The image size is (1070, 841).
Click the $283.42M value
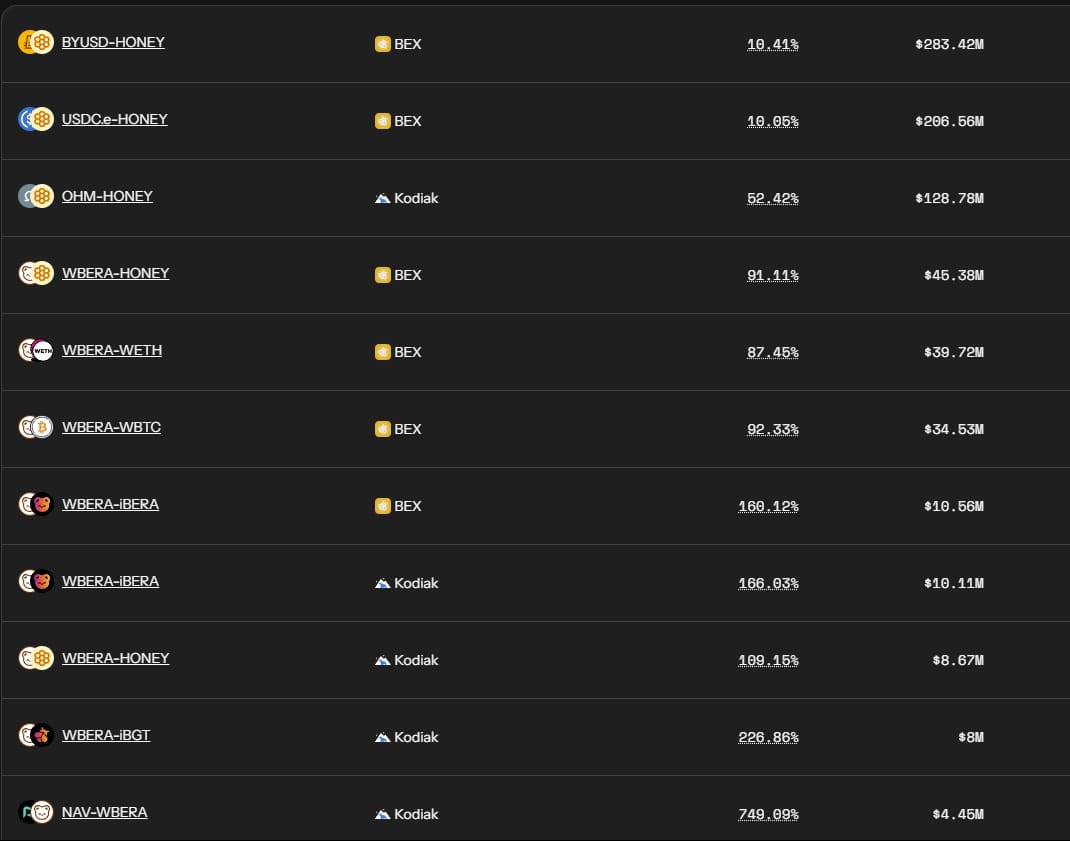coord(949,44)
